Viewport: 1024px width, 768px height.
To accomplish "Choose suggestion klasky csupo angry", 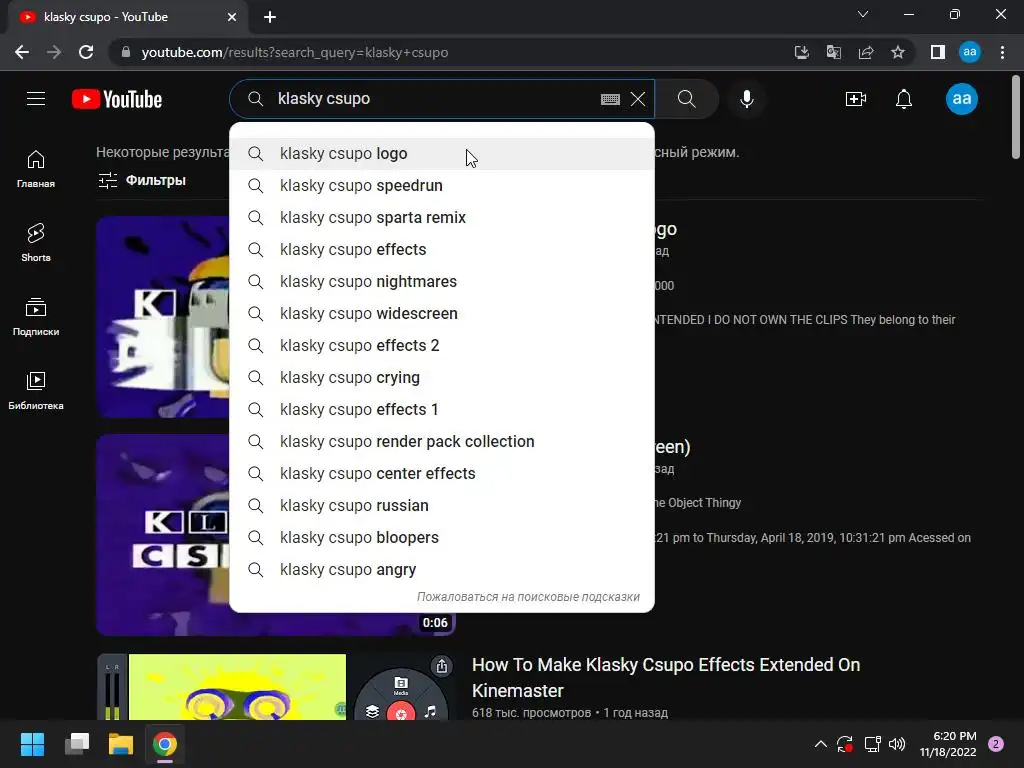I will pyautogui.click(x=442, y=569).
